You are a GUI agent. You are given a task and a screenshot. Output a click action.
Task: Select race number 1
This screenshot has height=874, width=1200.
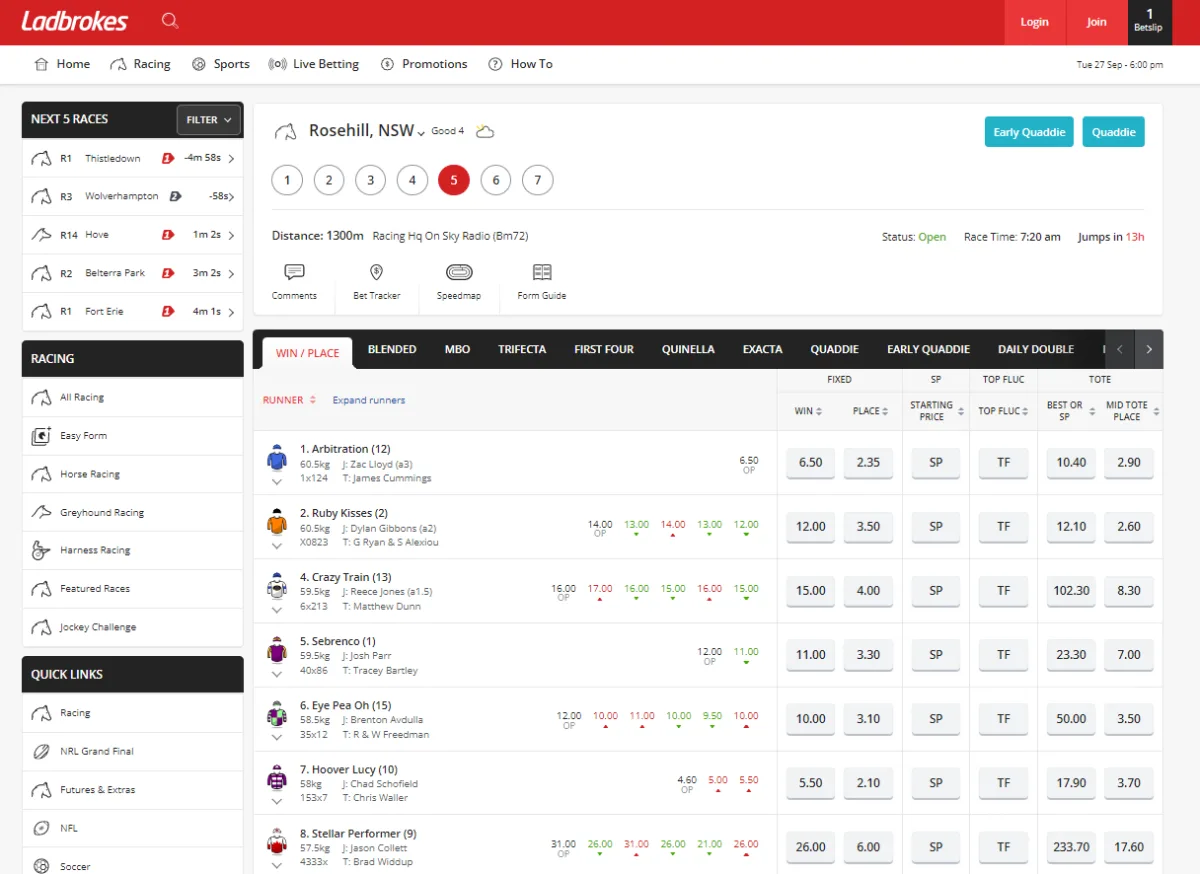pyautogui.click(x=287, y=180)
